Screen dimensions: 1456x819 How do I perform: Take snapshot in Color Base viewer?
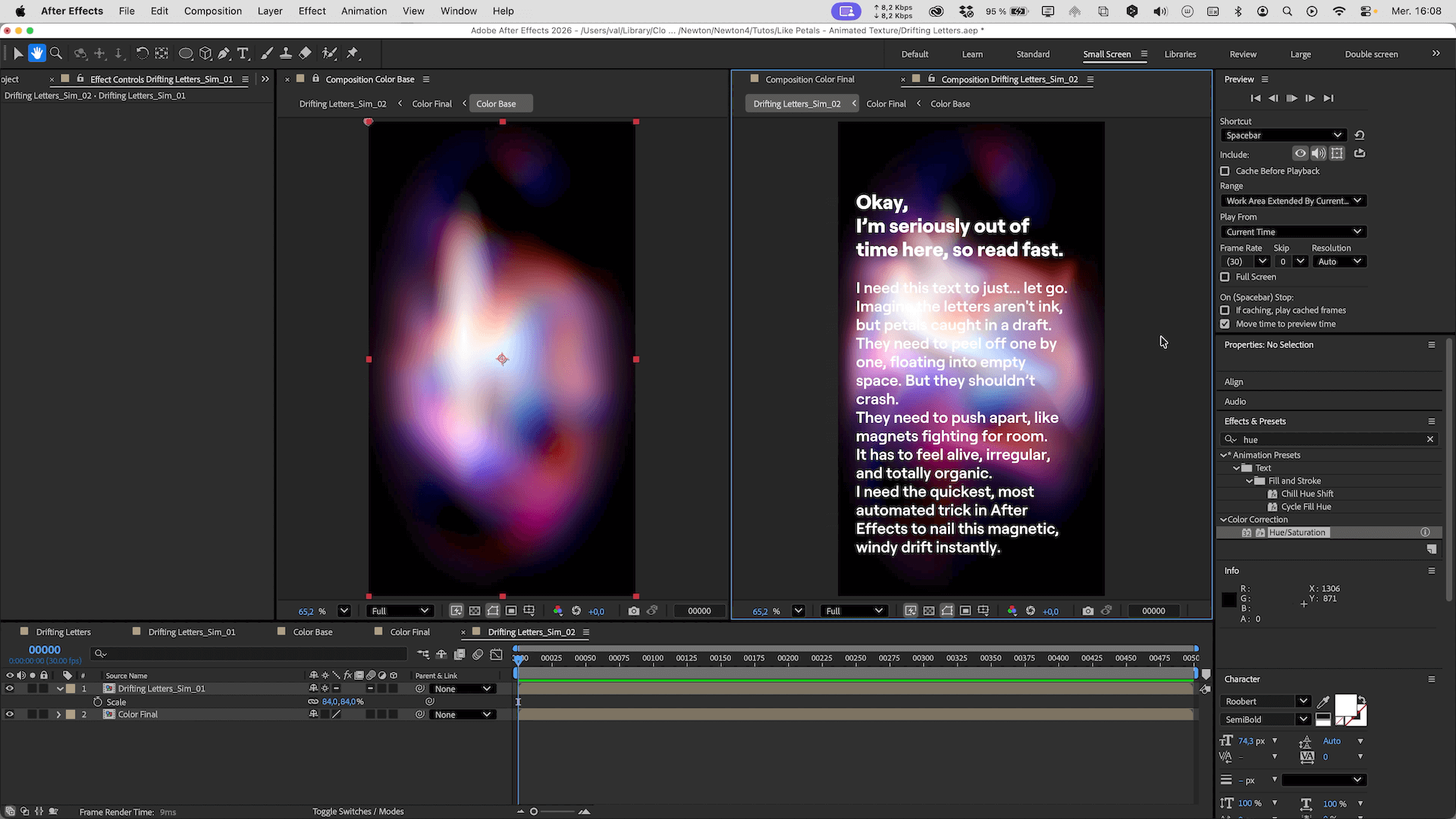coord(634,611)
